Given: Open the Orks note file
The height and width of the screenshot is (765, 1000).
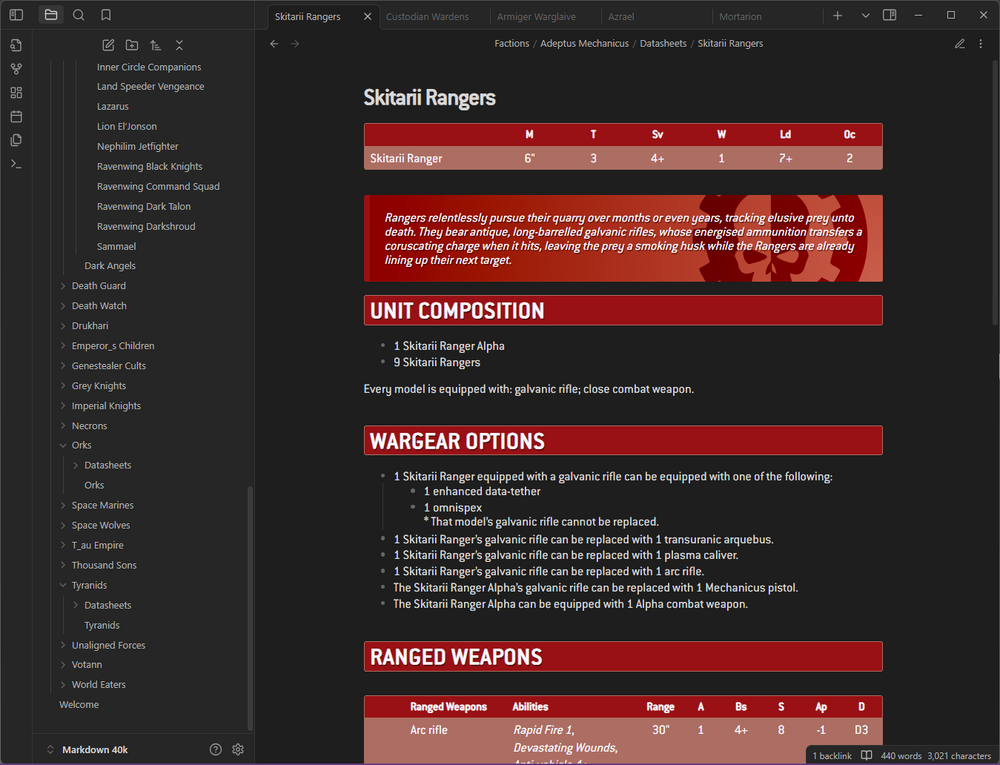Looking at the screenshot, I should click(x=94, y=485).
